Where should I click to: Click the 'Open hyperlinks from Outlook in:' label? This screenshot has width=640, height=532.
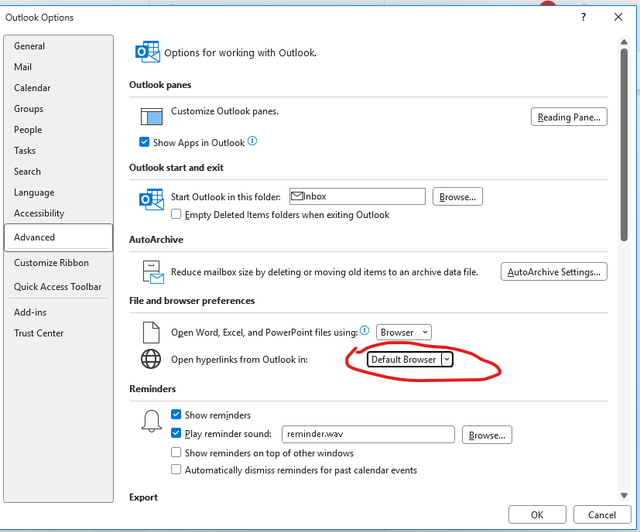click(x=239, y=360)
